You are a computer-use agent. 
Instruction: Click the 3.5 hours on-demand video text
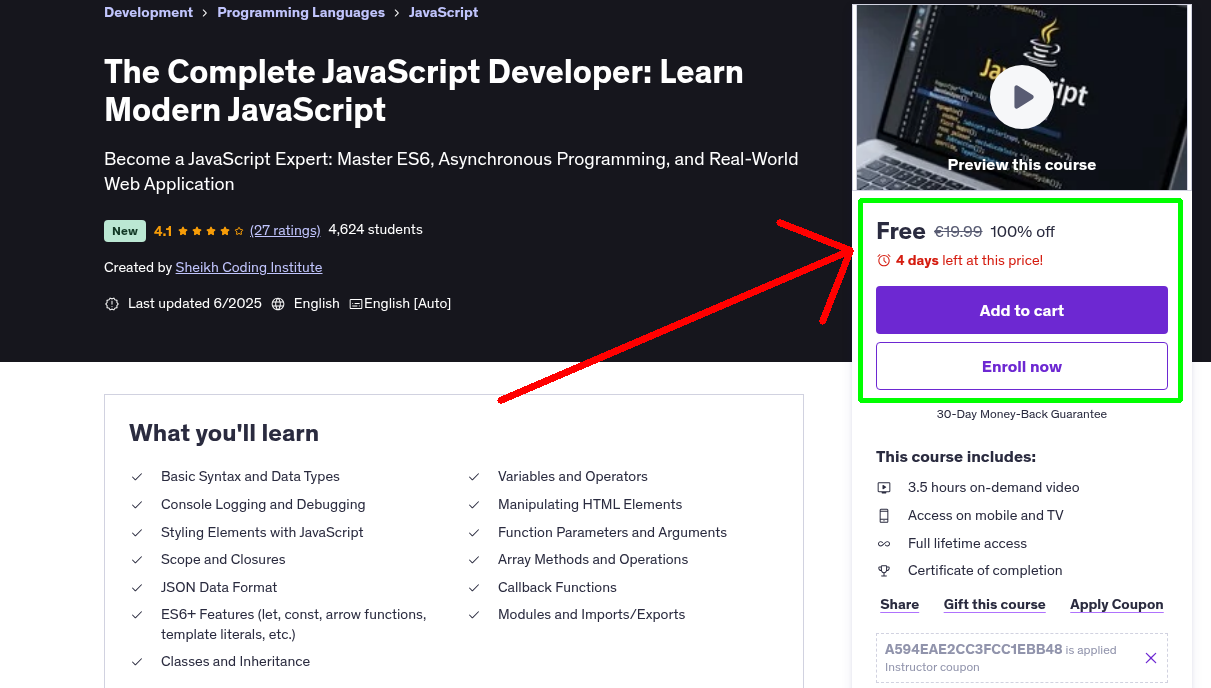tap(993, 488)
